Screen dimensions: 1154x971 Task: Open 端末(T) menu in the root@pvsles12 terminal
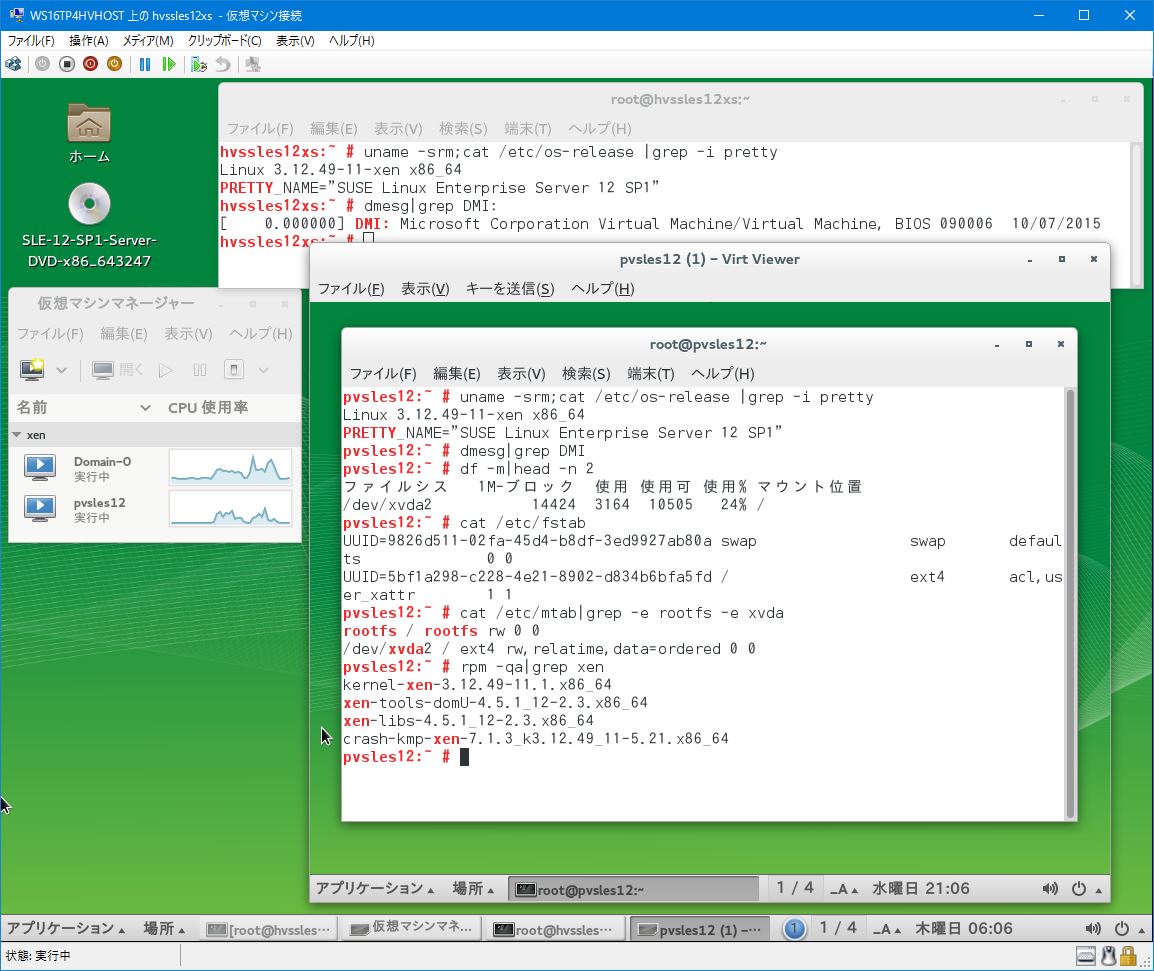tap(651, 374)
